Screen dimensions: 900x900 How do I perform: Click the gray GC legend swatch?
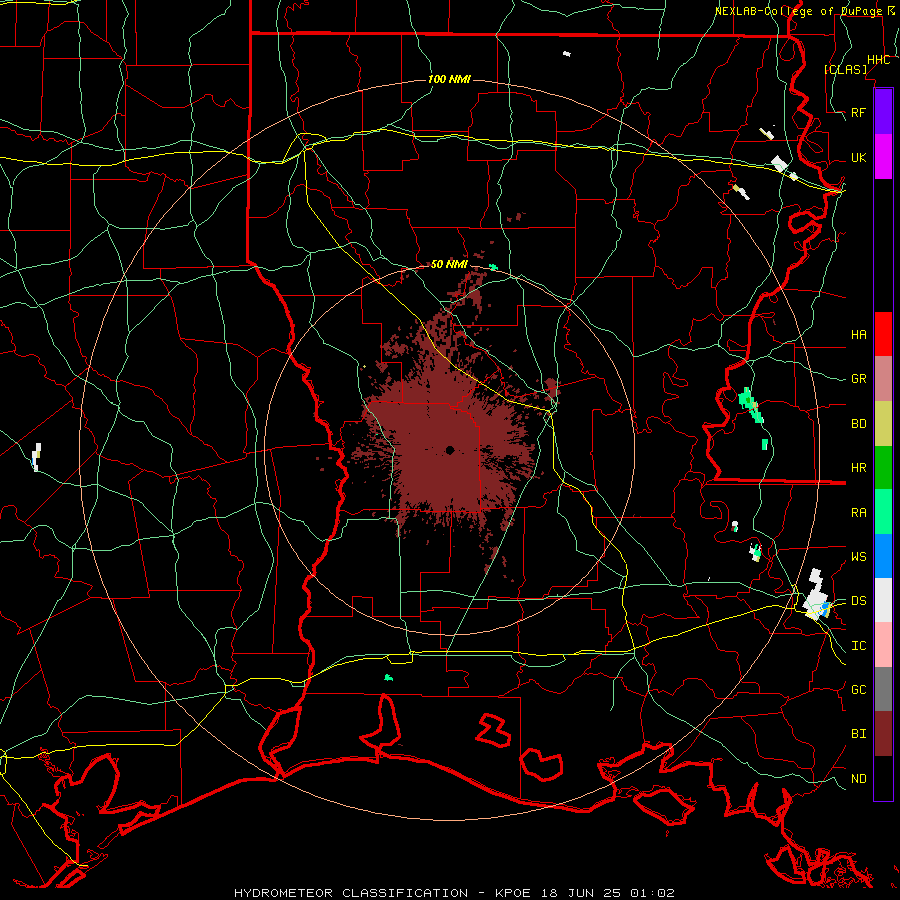click(883, 689)
